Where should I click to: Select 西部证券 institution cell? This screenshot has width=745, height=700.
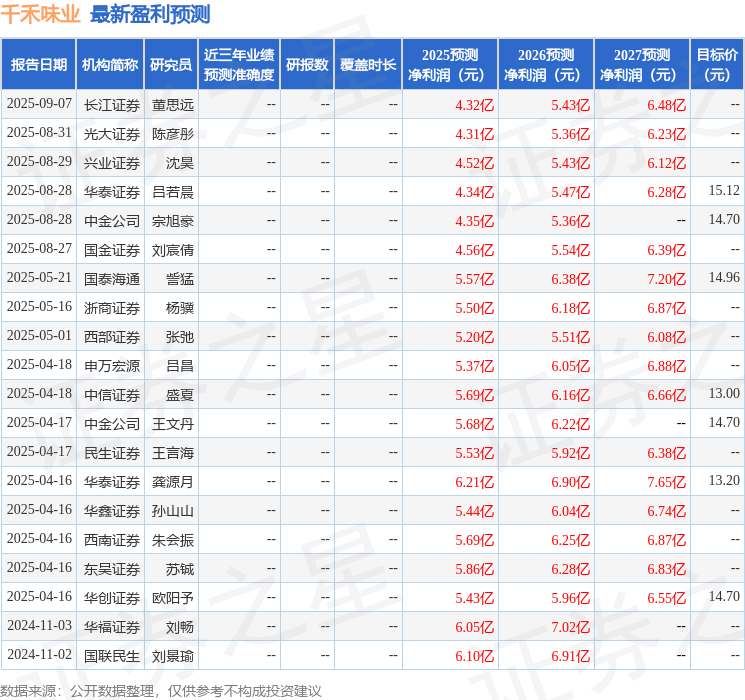(112, 336)
